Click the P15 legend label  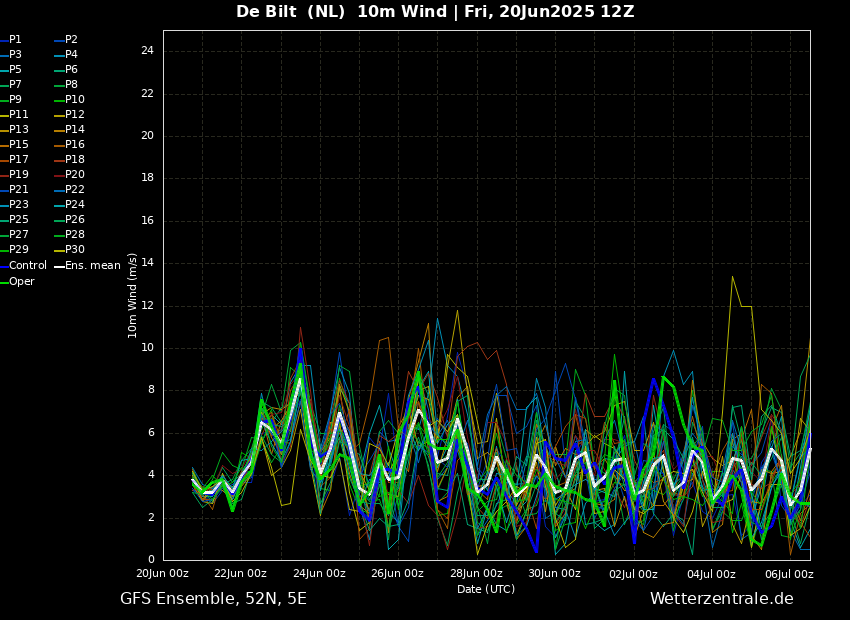pyautogui.click(x=19, y=145)
